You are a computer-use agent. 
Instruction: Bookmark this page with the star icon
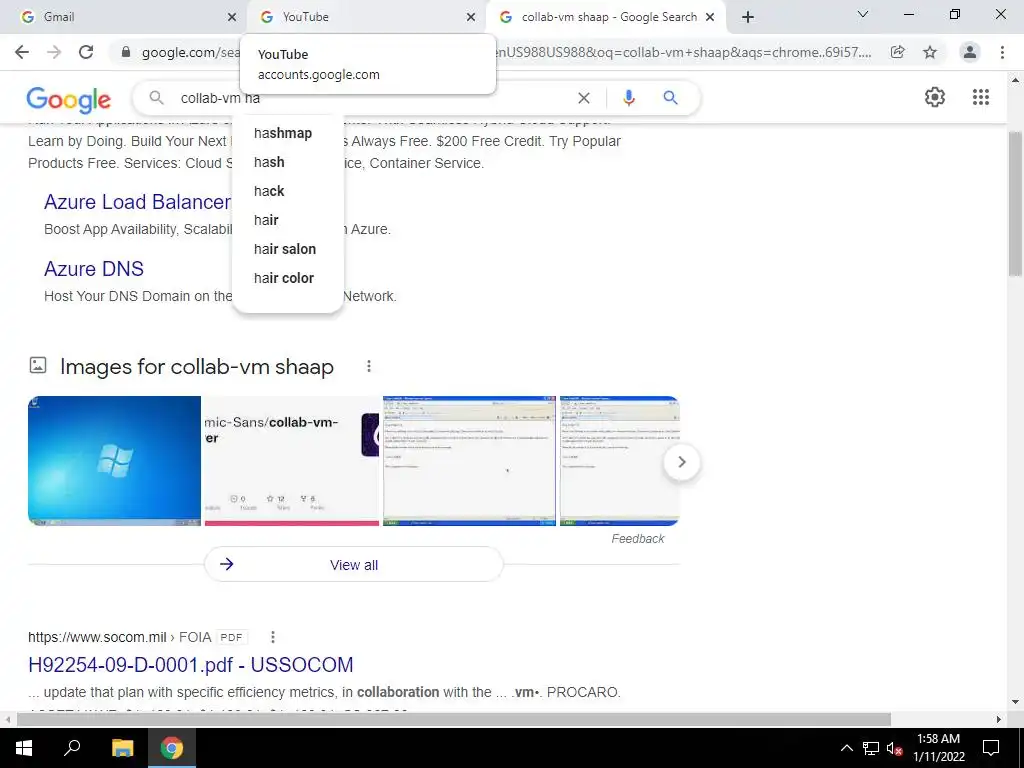[930, 52]
